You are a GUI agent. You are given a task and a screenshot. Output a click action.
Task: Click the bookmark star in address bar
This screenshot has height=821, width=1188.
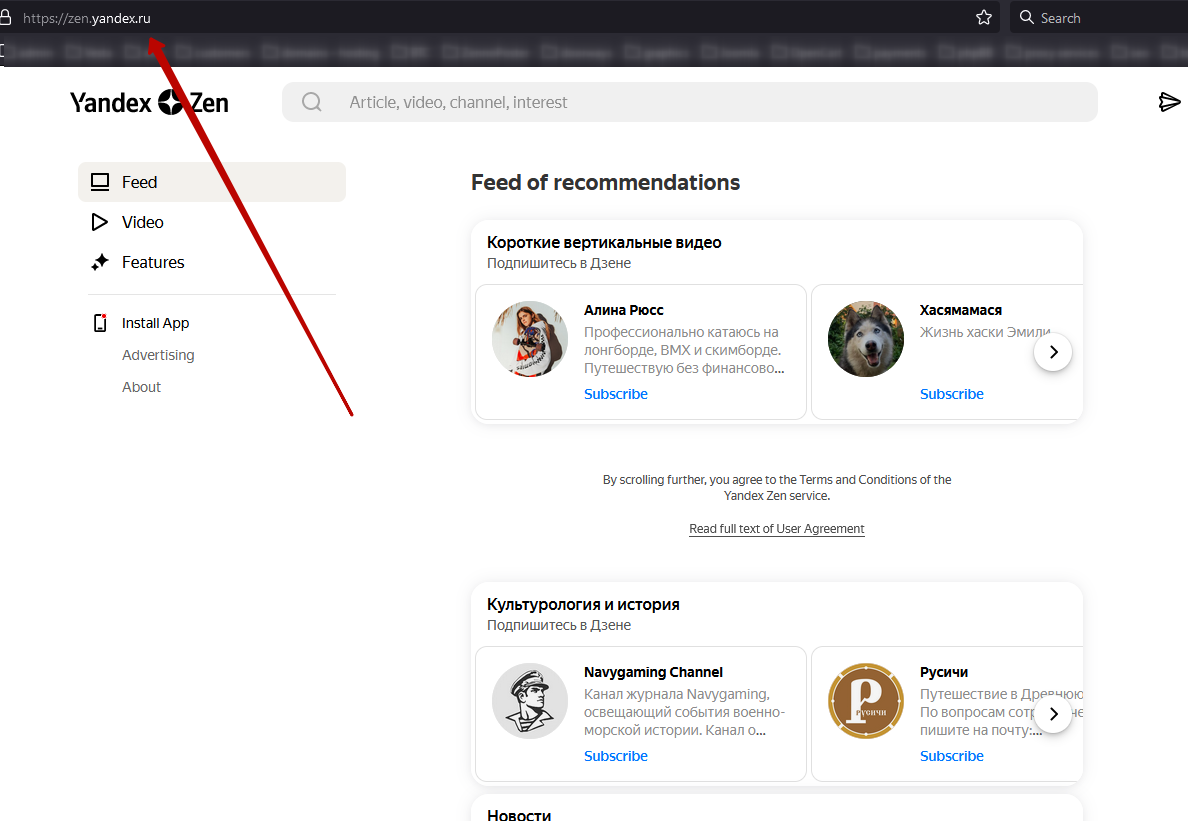pyautogui.click(x=984, y=18)
